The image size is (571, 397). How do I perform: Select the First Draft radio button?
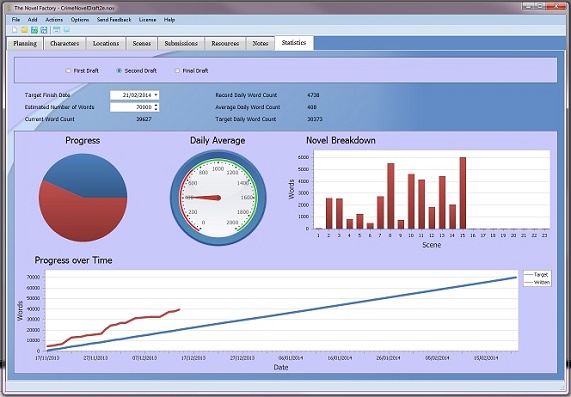point(68,71)
